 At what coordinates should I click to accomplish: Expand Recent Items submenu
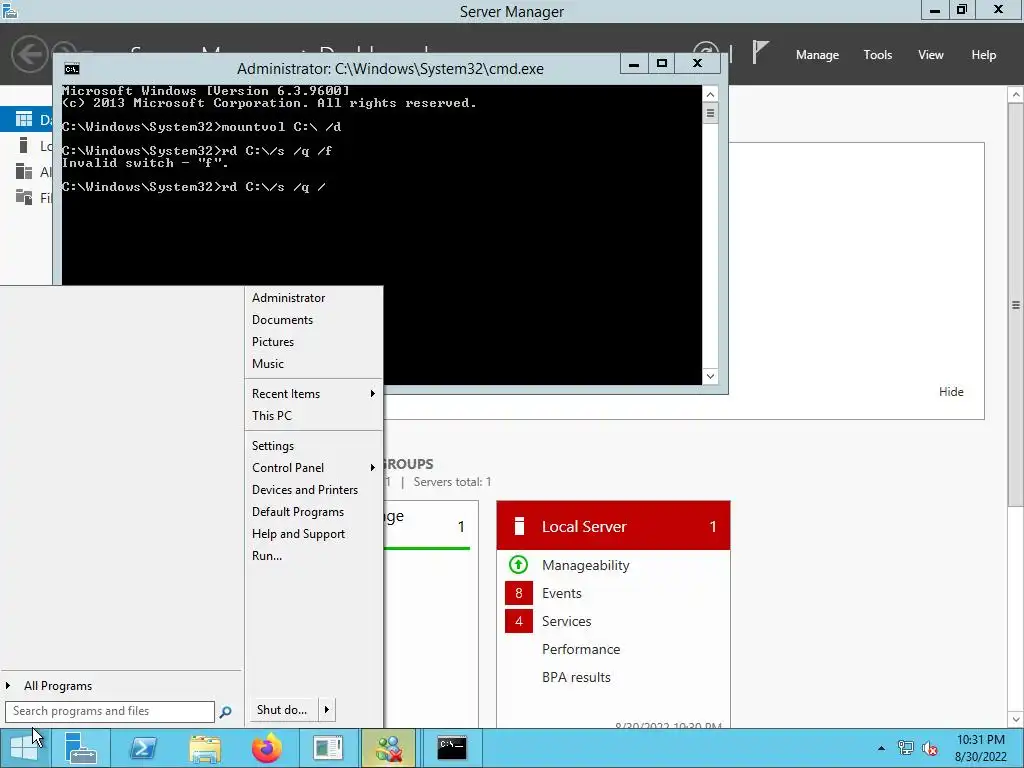pos(313,394)
